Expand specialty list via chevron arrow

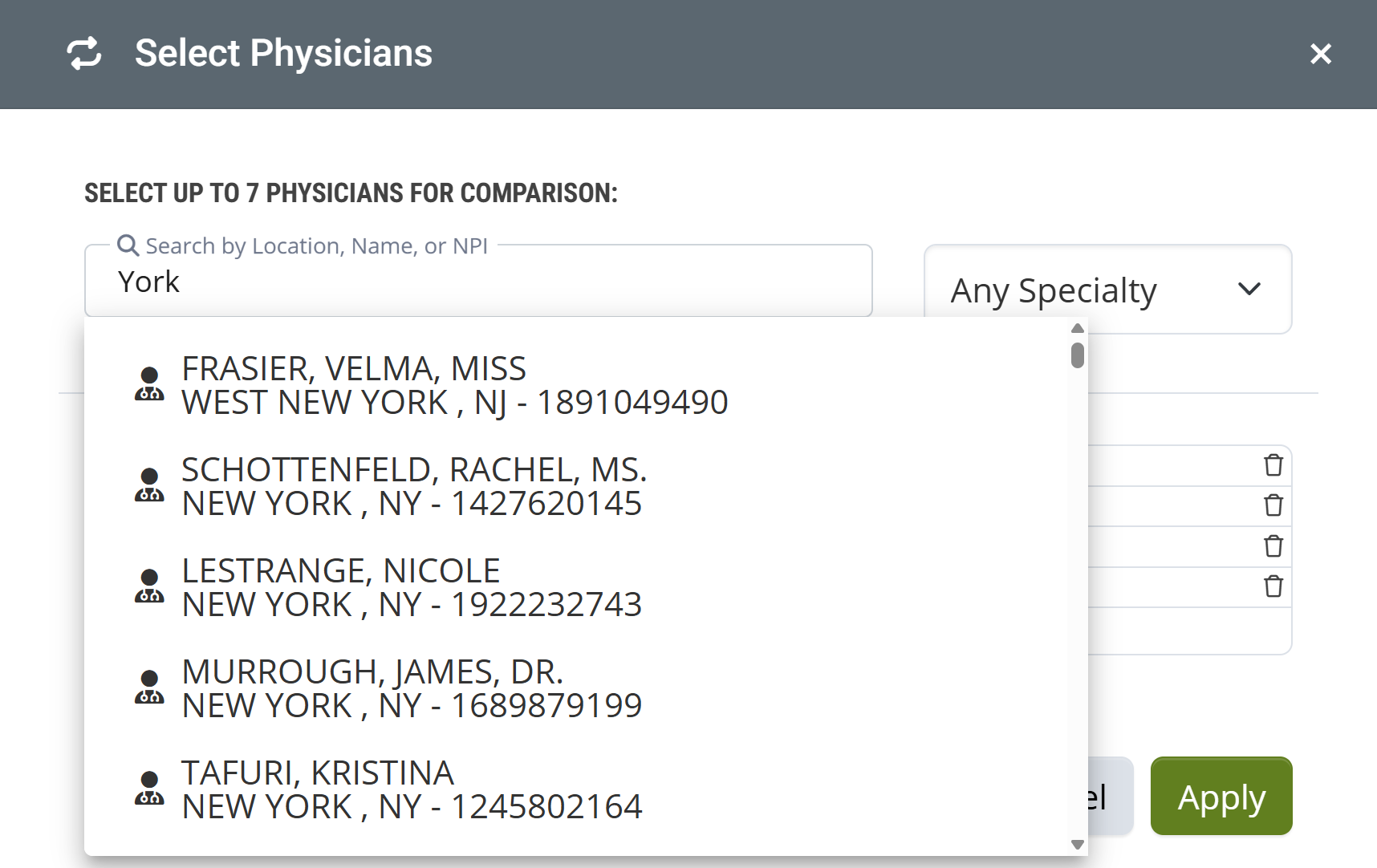[1249, 289]
